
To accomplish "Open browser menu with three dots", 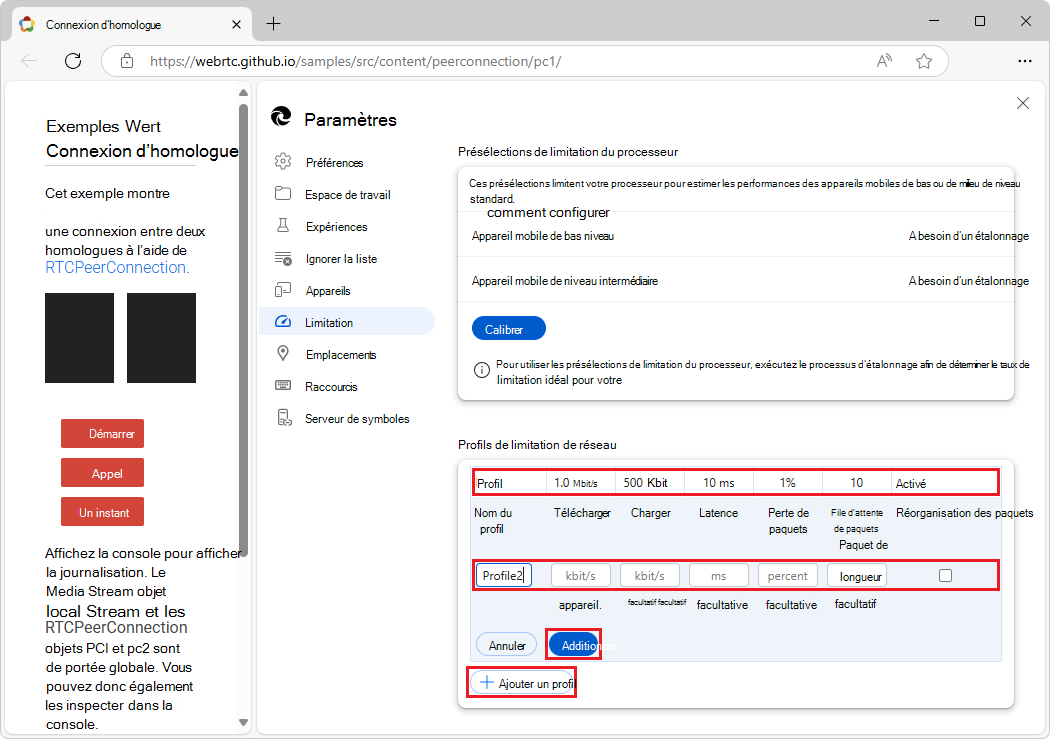I will pos(1025,61).
